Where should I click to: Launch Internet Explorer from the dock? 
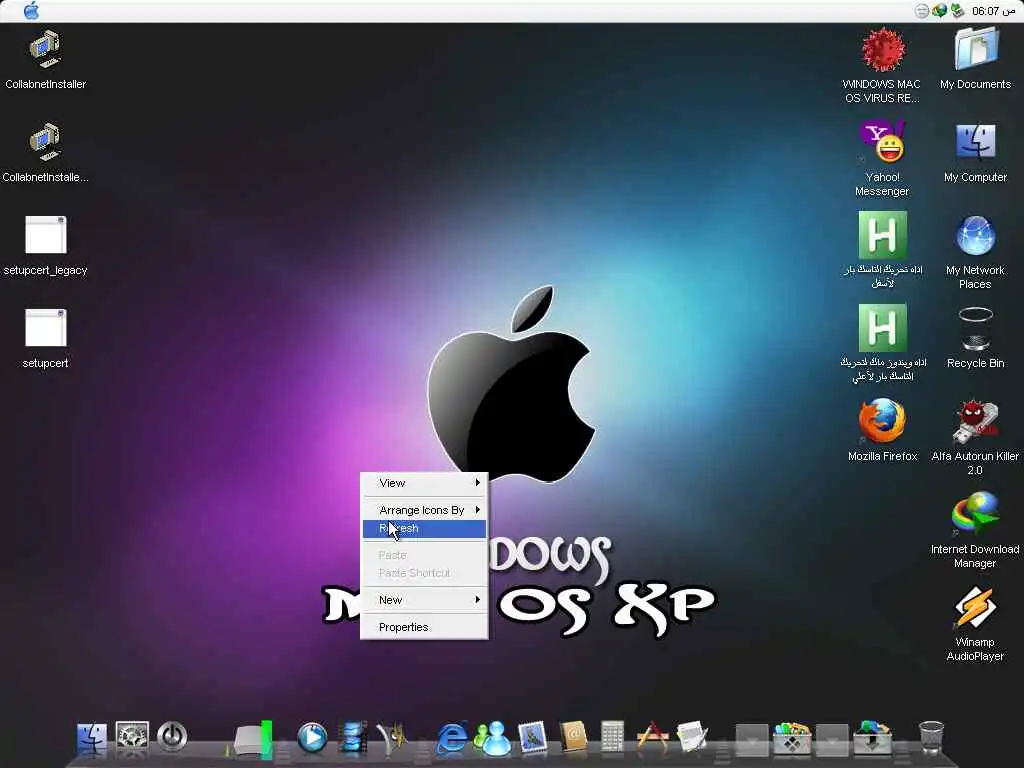[x=451, y=738]
